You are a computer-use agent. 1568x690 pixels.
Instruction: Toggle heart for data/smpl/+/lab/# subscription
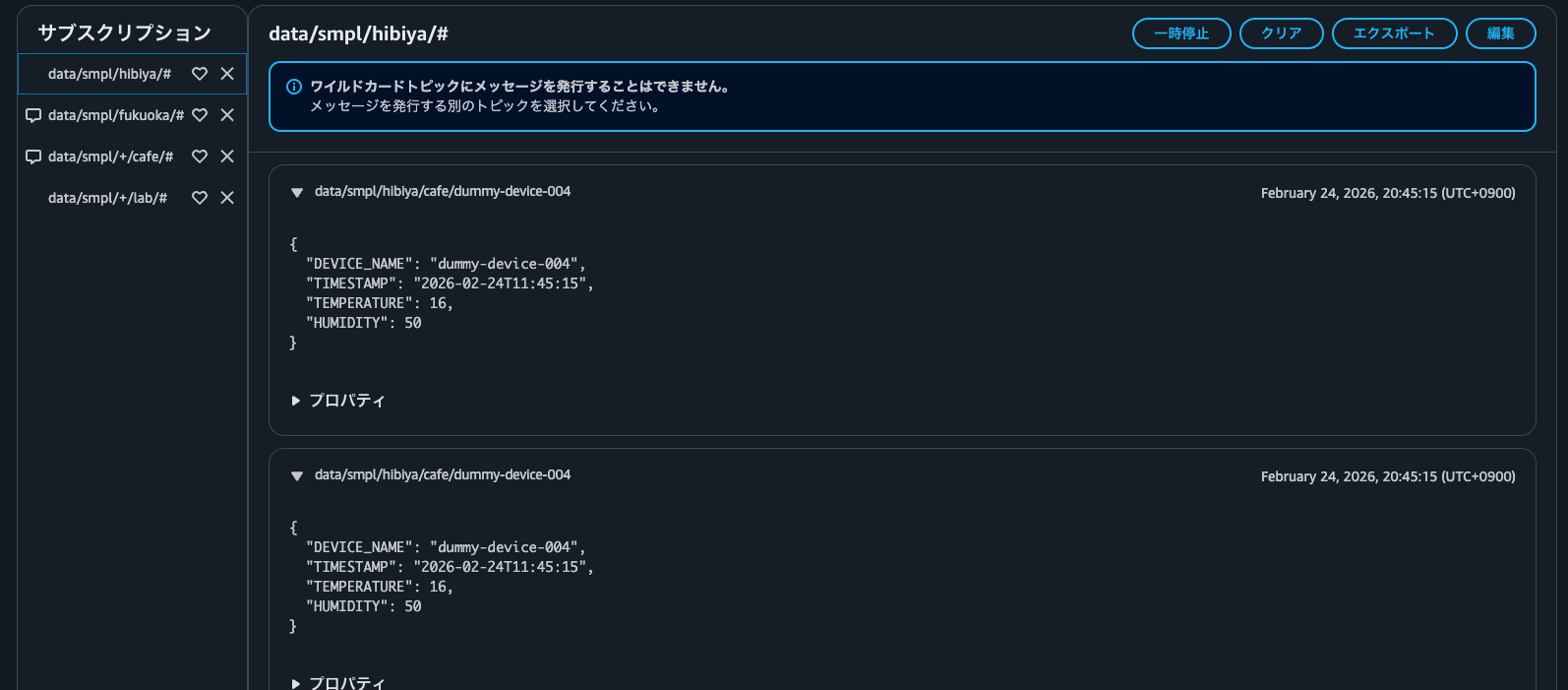(x=200, y=198)
